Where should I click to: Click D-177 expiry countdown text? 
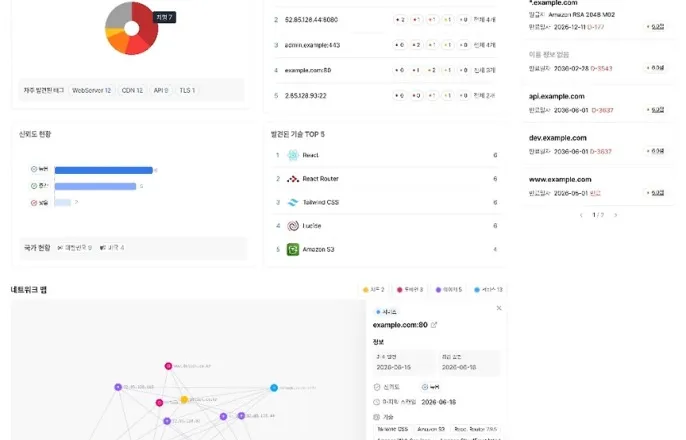click(x=595, y=27)
